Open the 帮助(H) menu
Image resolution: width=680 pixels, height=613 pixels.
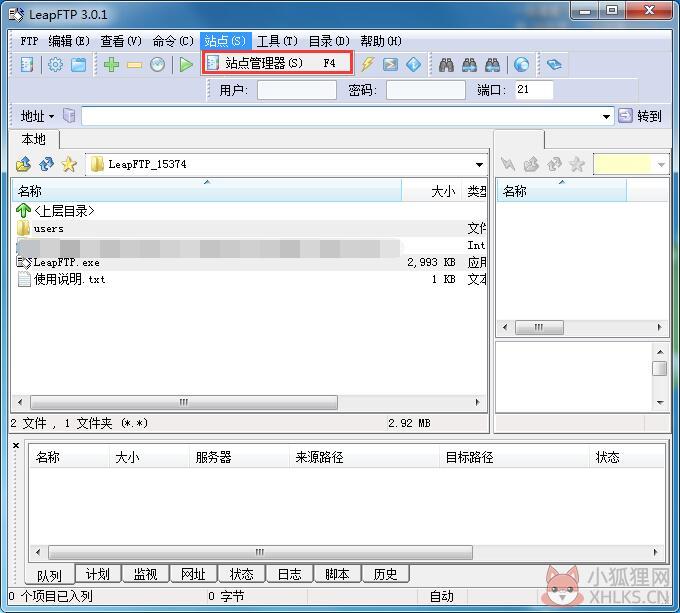[x=381, y=41]
